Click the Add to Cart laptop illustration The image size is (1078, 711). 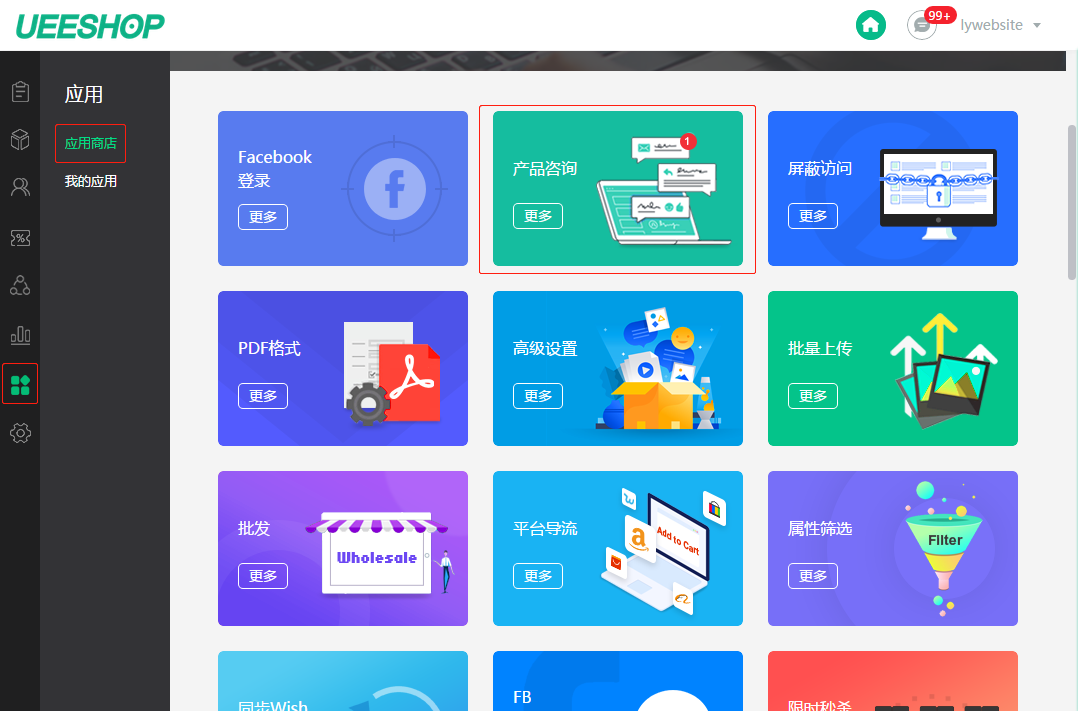coord(663,549)
